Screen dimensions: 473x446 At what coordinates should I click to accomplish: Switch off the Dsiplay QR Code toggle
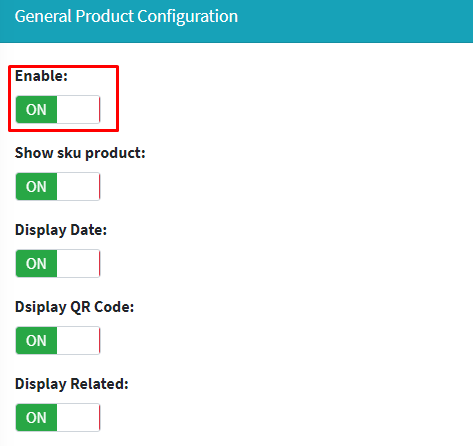click(58, 340)
